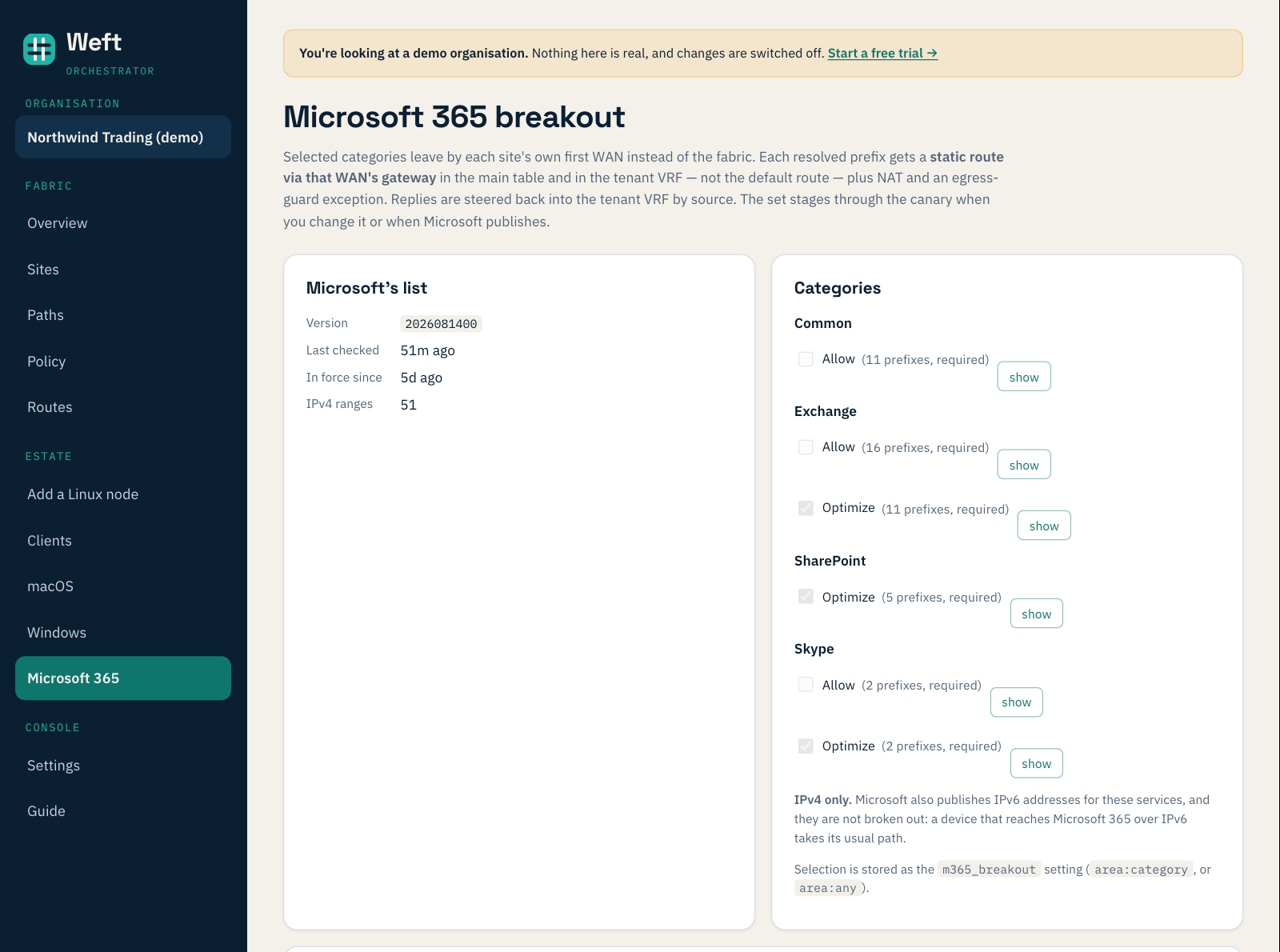1280x952 pixels.
Task: Show prefixes for Skype Allow
Action: click(1017, 702)
